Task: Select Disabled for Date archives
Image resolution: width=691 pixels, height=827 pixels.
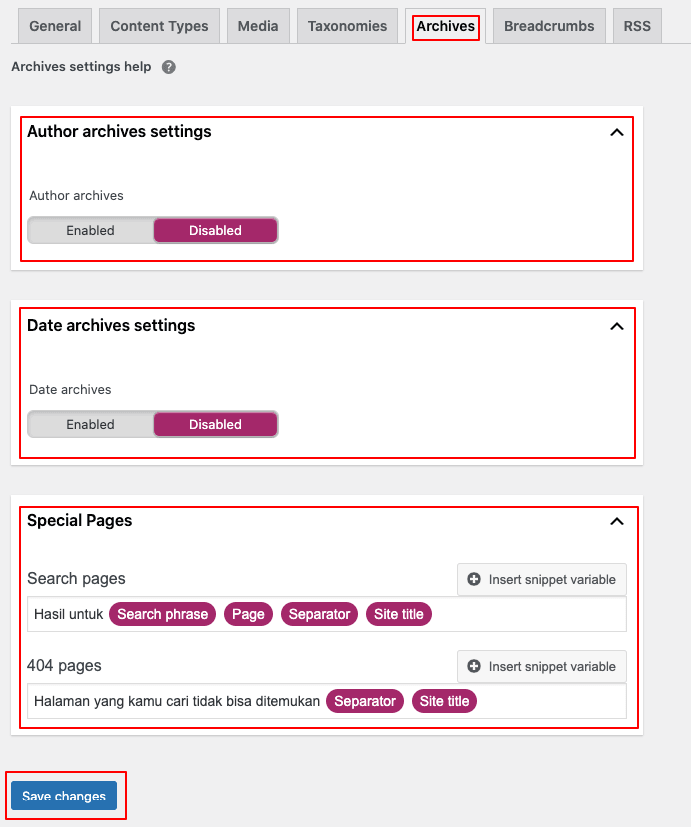Action: [215, 425]
